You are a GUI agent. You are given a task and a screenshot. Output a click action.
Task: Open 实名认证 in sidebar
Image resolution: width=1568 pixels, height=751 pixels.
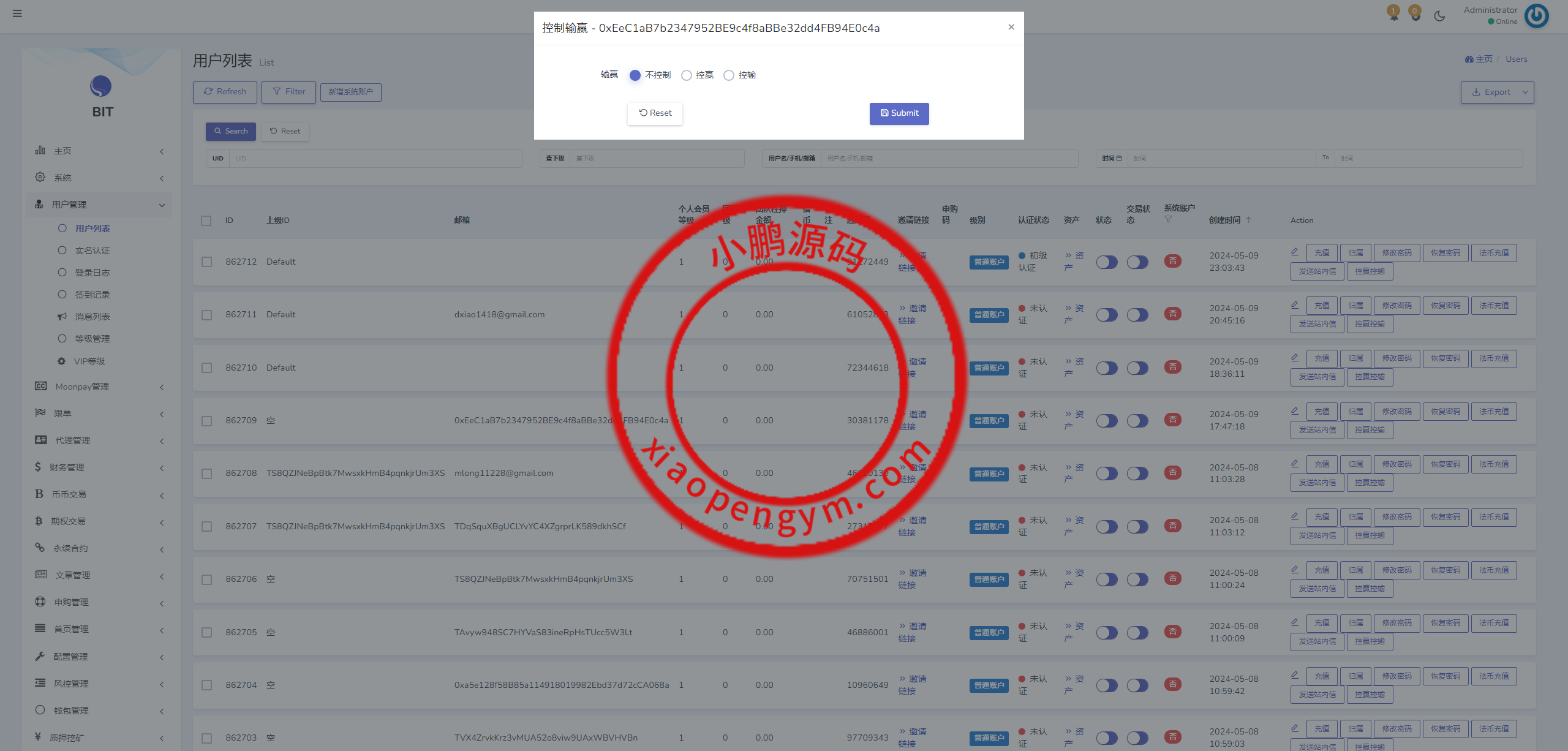[x=92, y=251]
